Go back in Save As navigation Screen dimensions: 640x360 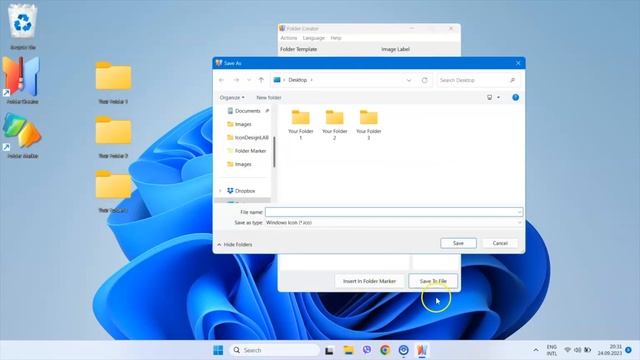click(x=222, y=80)
